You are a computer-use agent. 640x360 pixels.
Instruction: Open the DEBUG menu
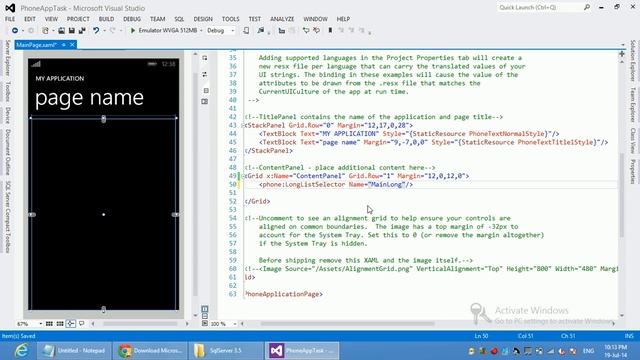pos(132,19)
